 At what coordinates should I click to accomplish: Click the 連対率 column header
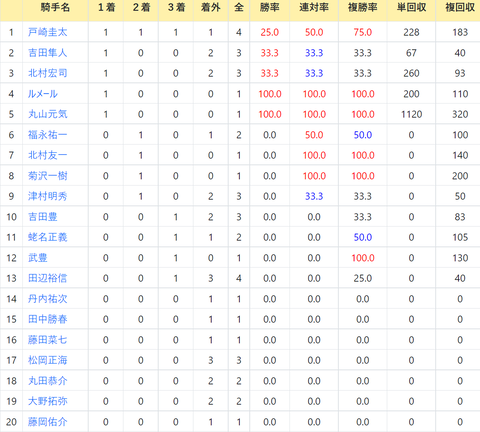314,7
